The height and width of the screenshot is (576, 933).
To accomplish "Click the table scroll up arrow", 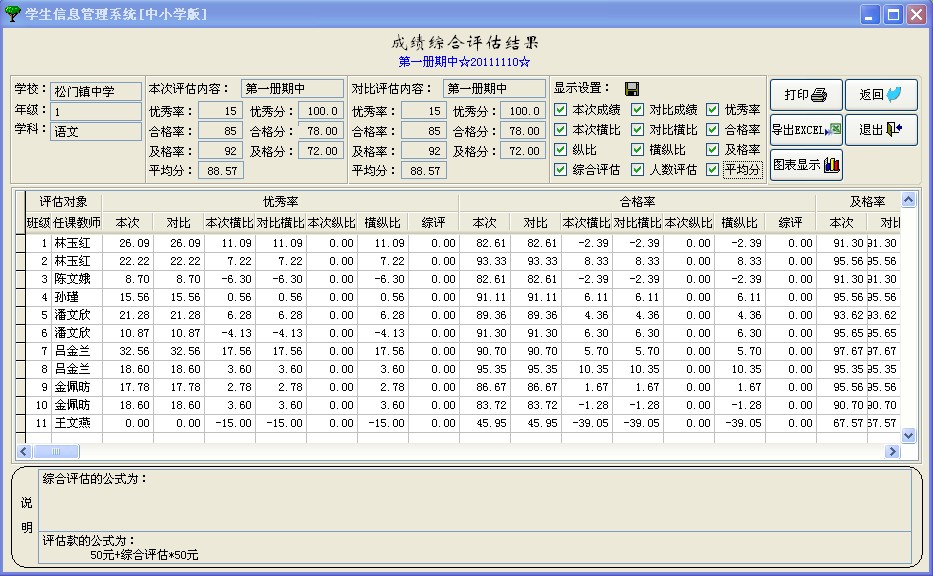I will (908, 199).
